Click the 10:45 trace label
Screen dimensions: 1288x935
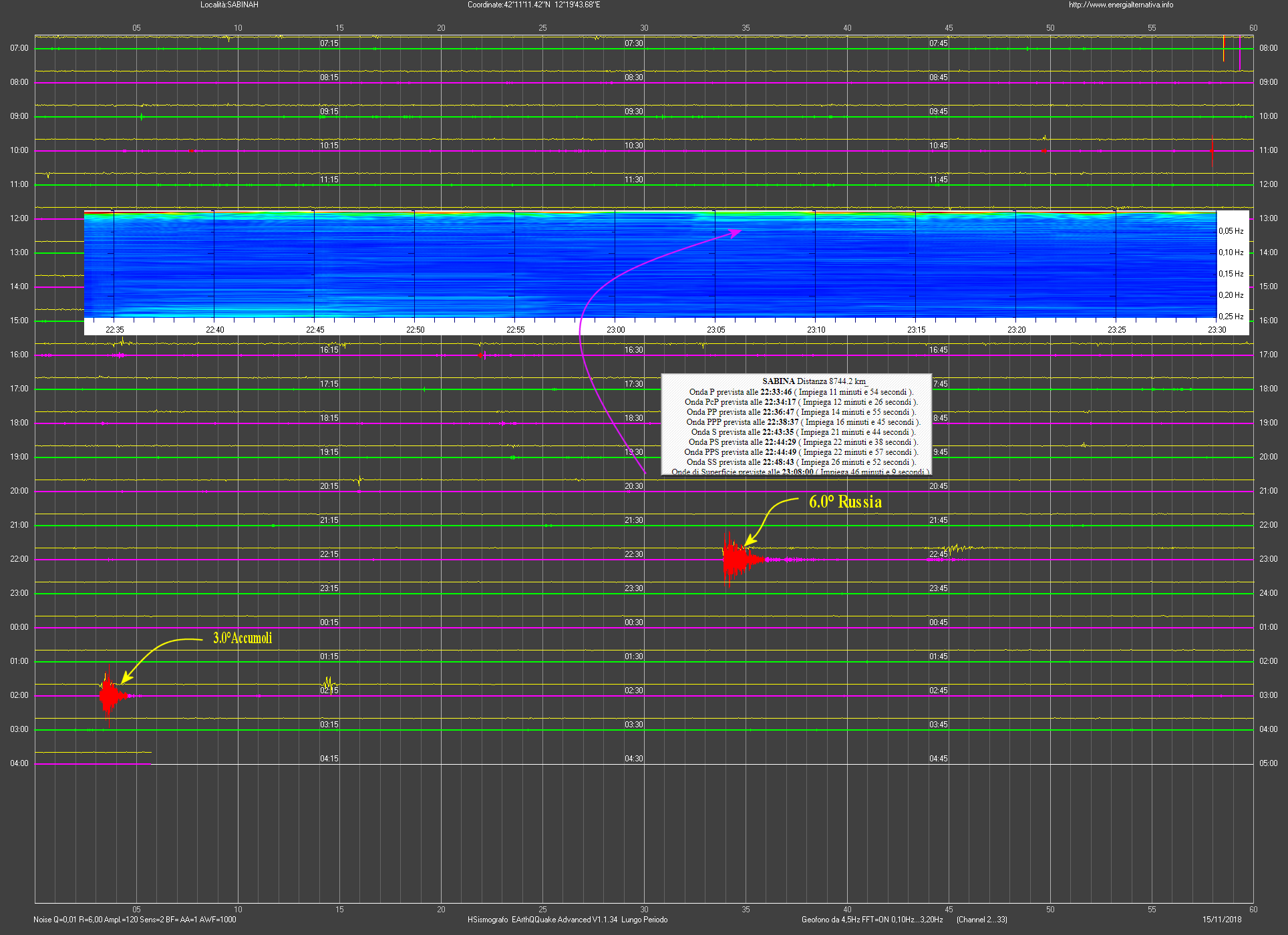(x=939, y=146)
